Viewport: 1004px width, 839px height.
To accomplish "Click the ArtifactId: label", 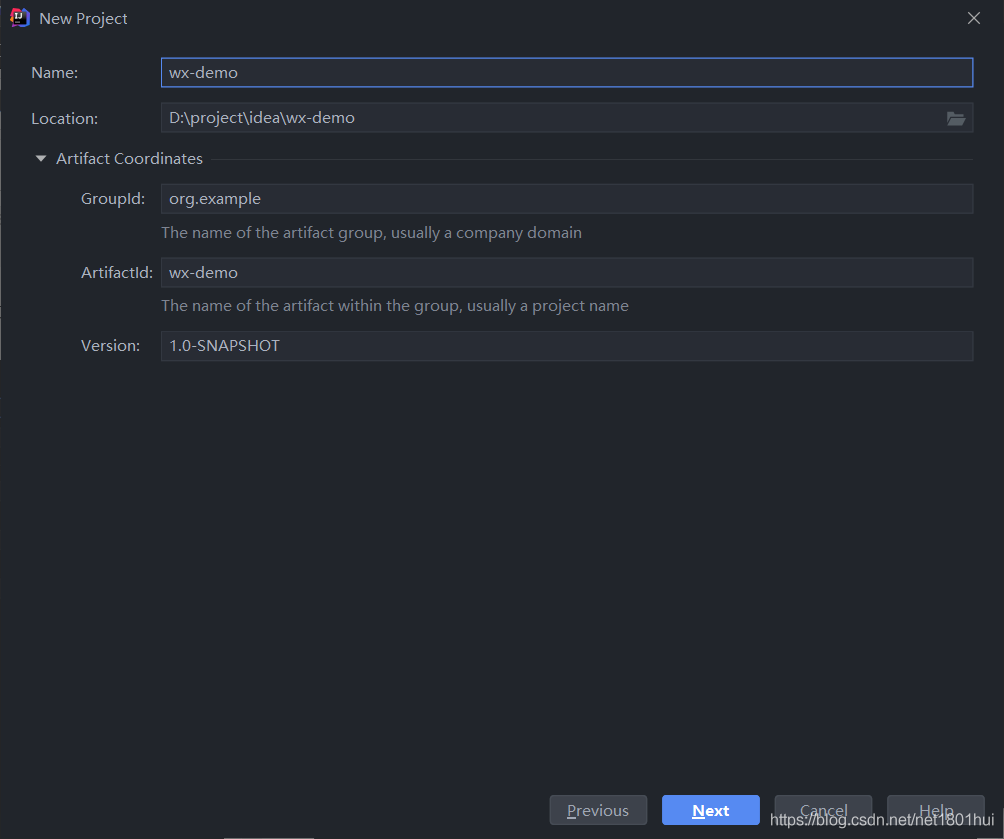I will (x=117, y=272).
